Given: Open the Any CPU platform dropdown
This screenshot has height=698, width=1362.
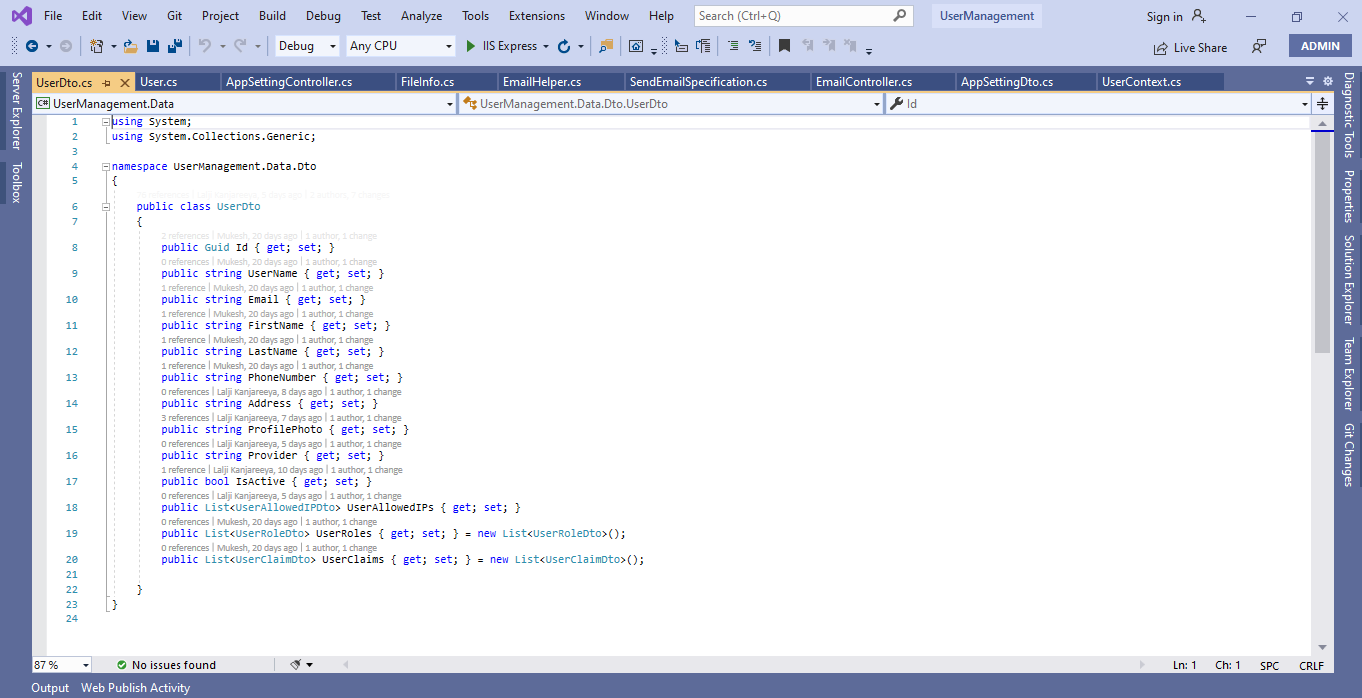Looking at the screenshot, I should (x=401, y=46).
